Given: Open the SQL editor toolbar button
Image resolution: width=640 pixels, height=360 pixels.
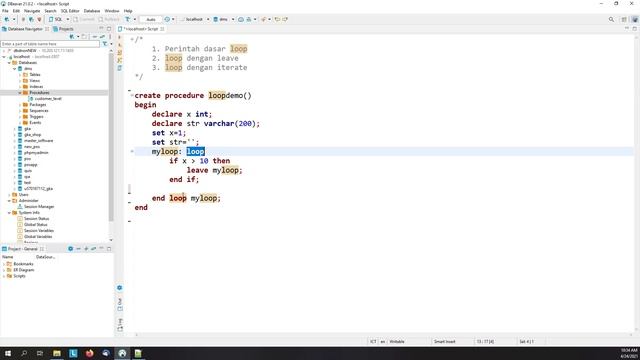Looking at the screenshot, I should click(x=56, y=19).
